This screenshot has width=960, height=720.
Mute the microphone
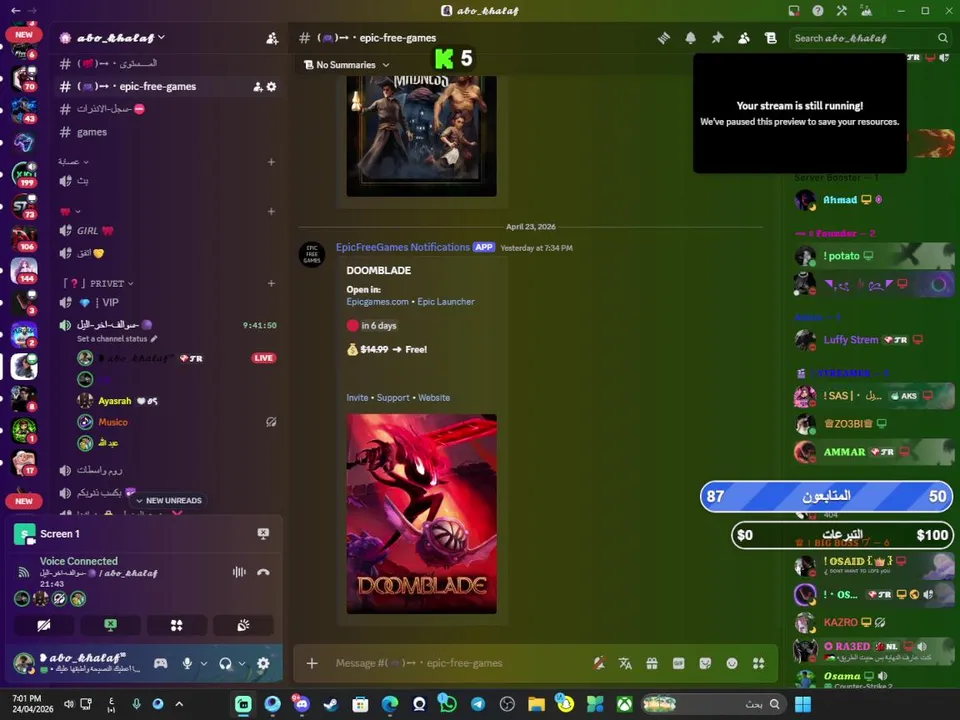click(x=187, y=663)
